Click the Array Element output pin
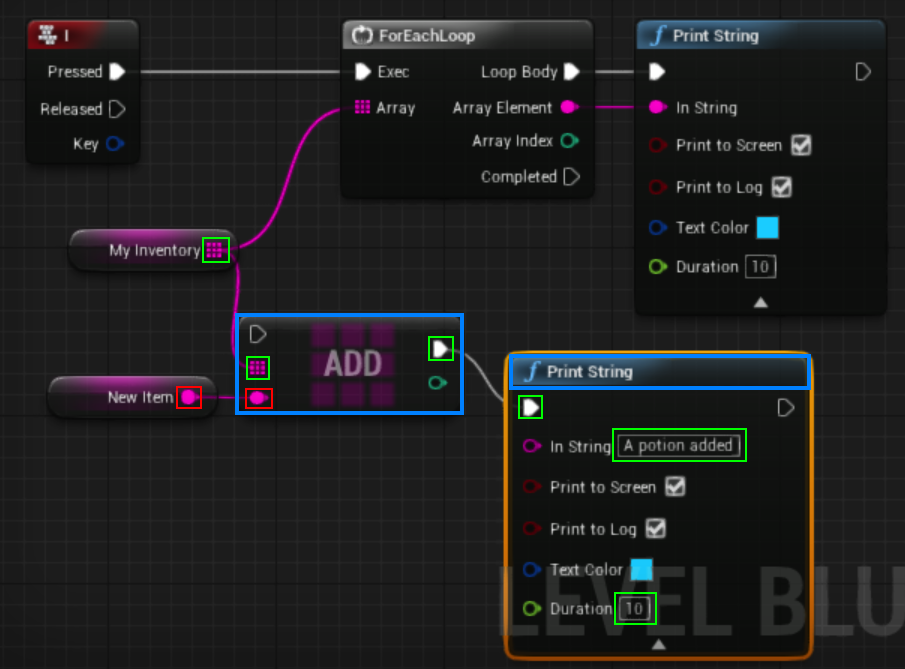Screen dimensions: 905x669 [569, 107]
